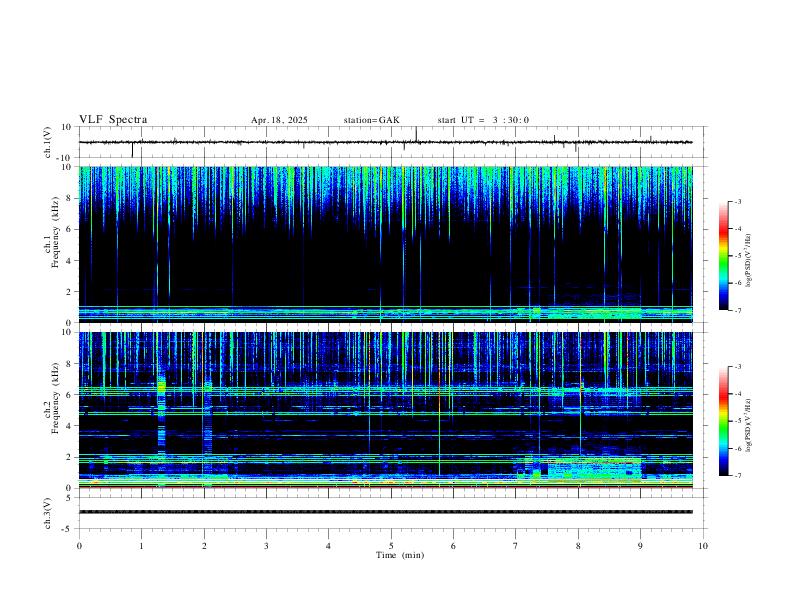Click the "-3" label on upper color bar
Image resolution: width=792 pixels, height=612 pixels.
(738, 201)
